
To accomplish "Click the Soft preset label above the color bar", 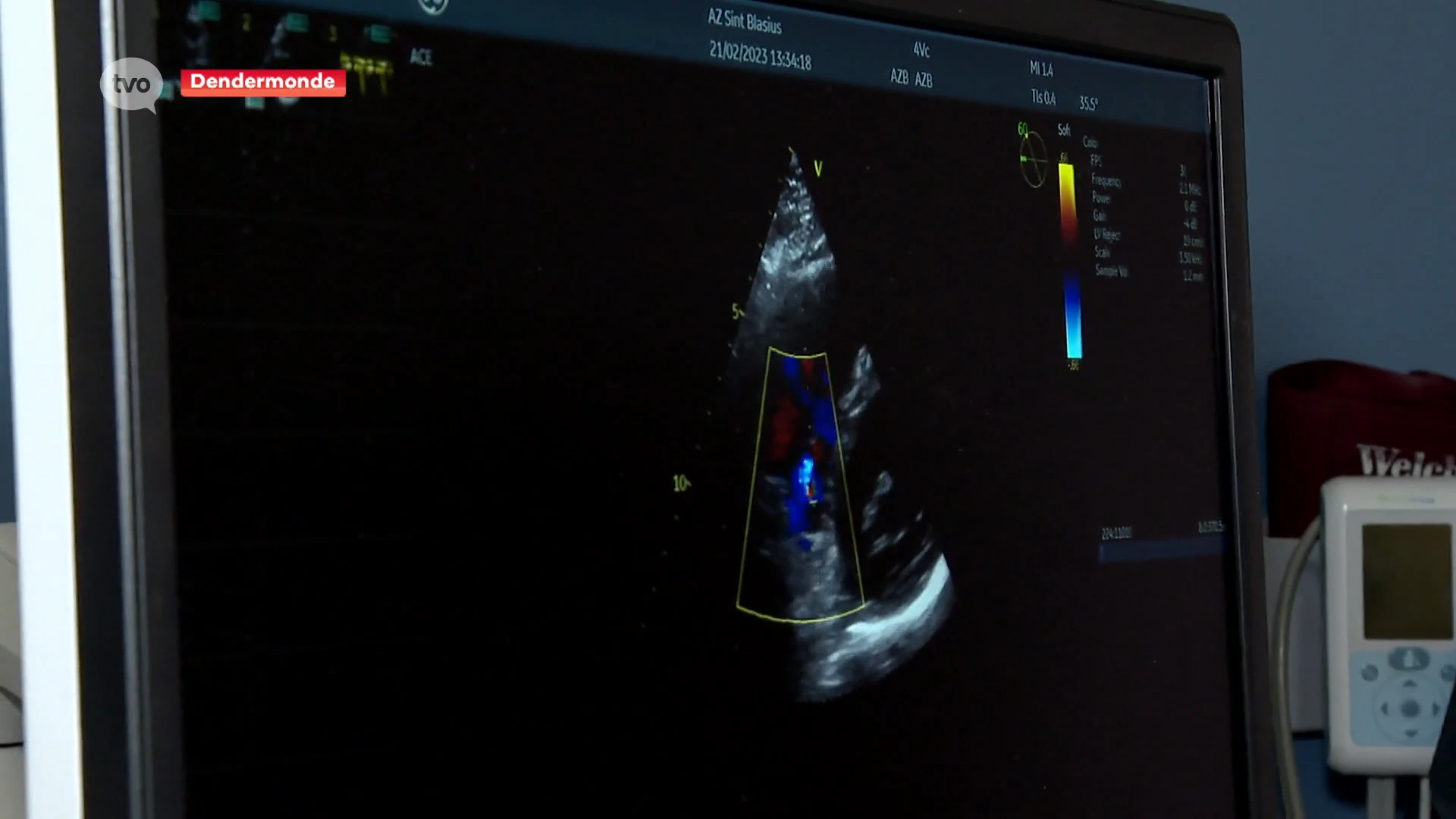I will coord(1064,130).
